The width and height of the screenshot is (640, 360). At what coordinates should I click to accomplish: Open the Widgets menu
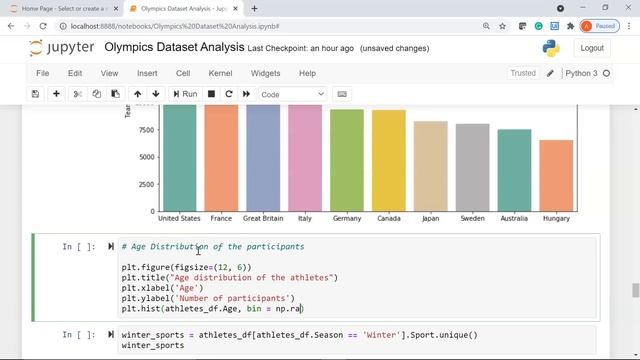265,73
